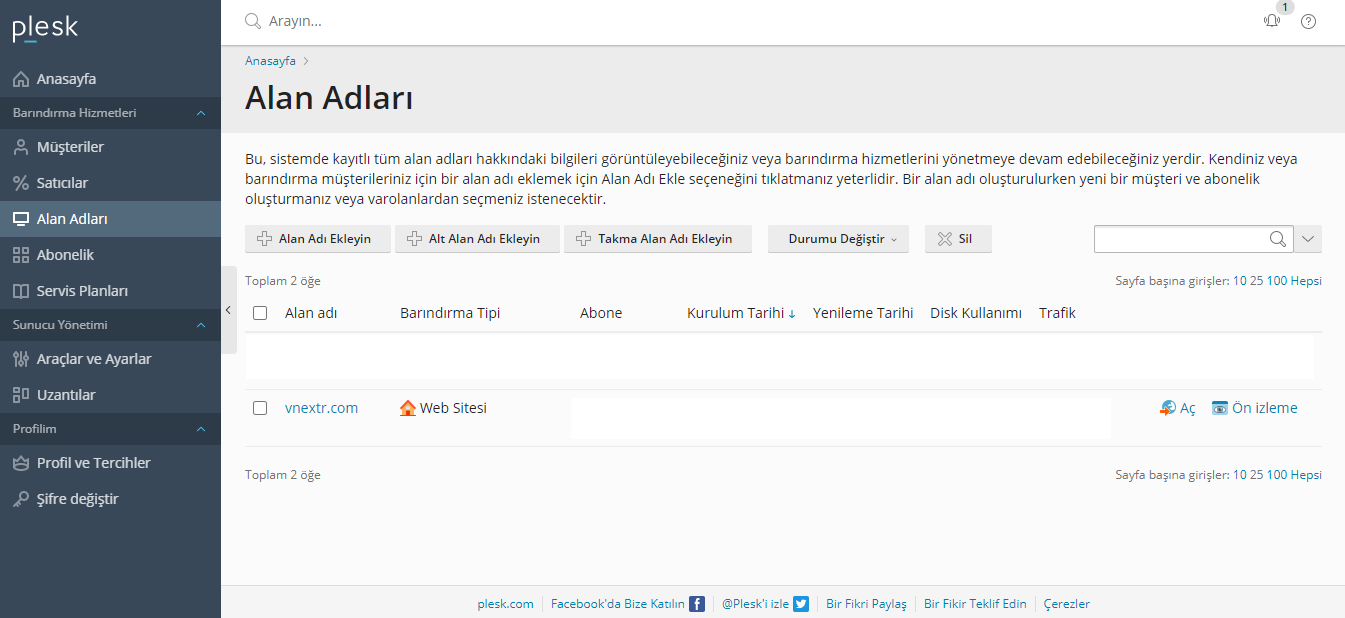Click the search magnifier in list filter box

pos(1277,239)
